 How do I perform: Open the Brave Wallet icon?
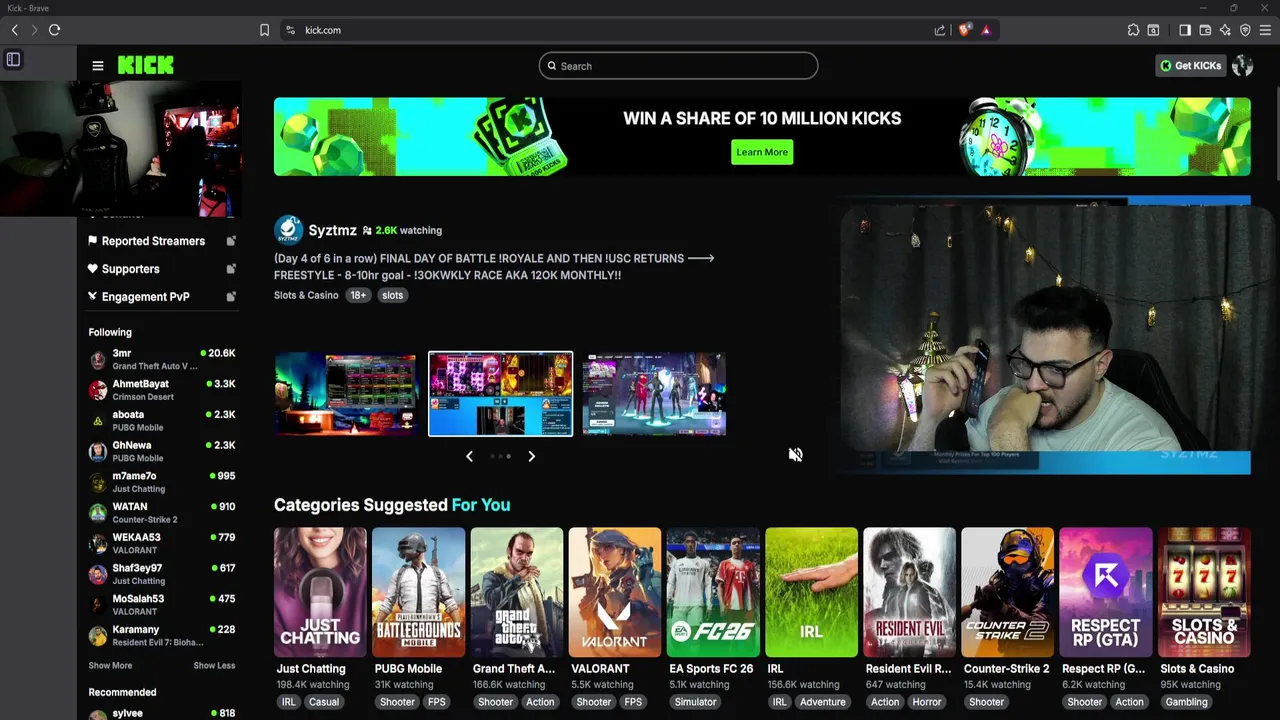coord(1205,30)
